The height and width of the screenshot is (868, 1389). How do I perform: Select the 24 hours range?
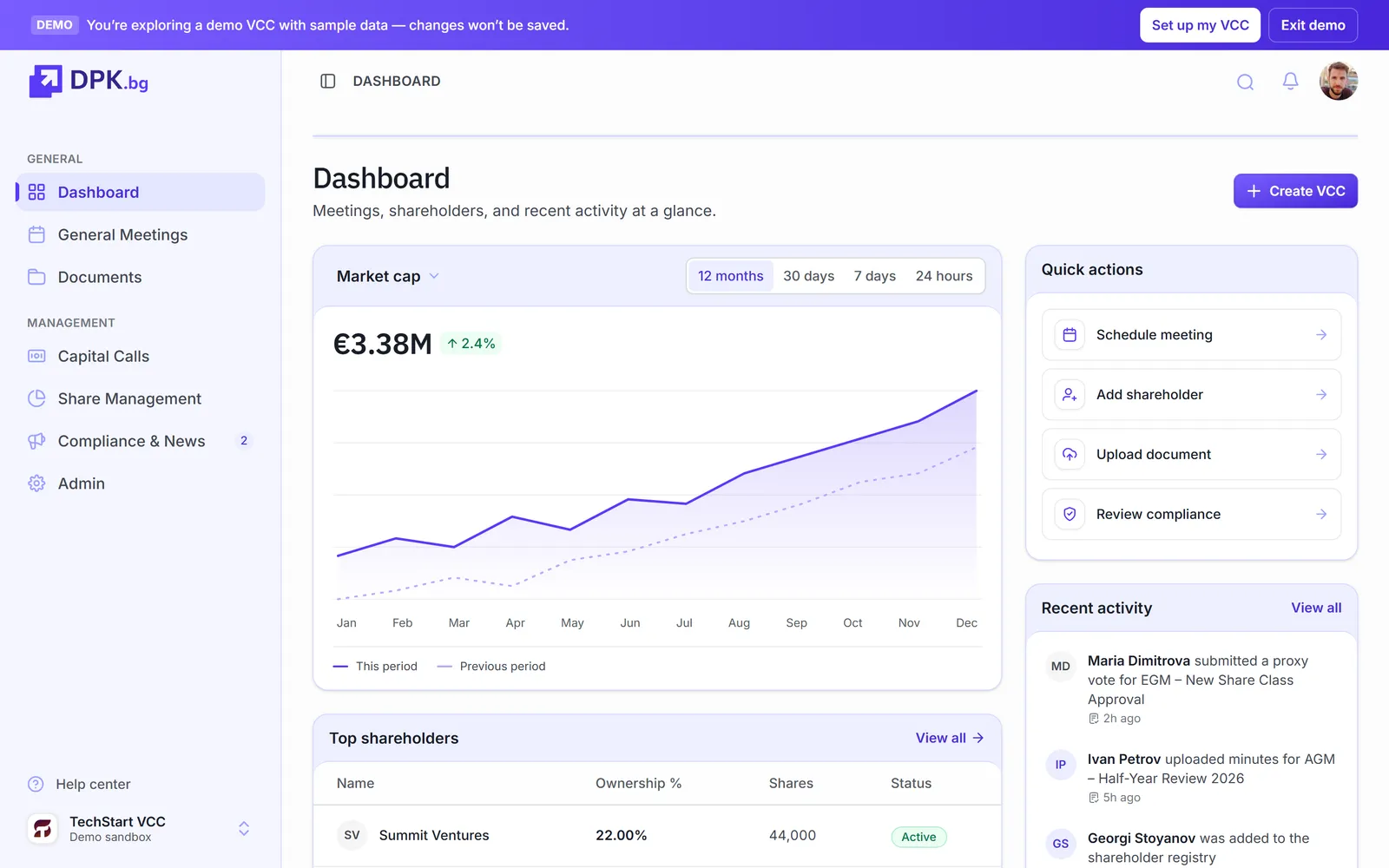pos(944,276)
